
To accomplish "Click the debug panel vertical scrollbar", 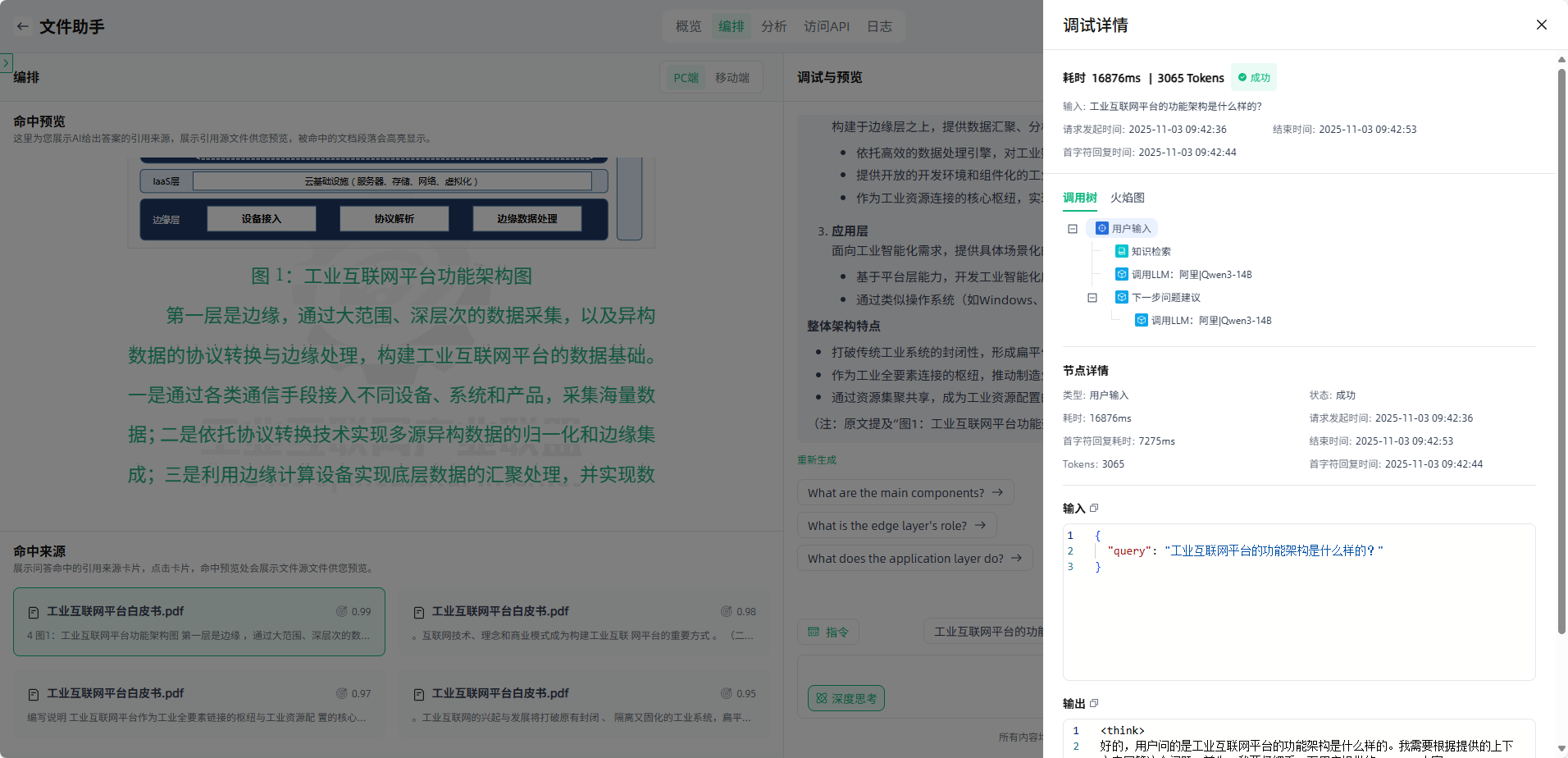I will [1561, 351].
